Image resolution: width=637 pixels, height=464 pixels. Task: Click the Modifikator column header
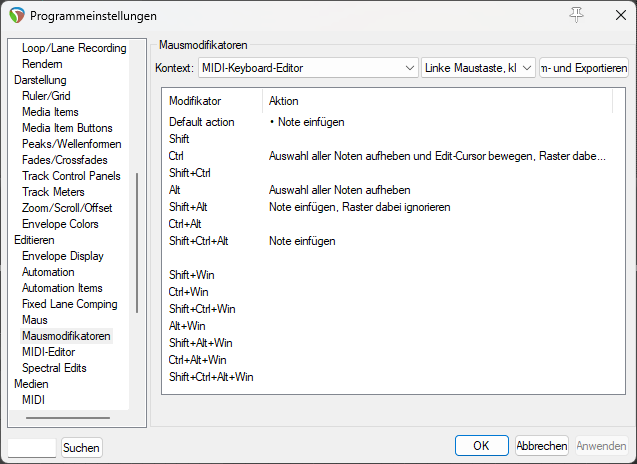tap(195, 101)
